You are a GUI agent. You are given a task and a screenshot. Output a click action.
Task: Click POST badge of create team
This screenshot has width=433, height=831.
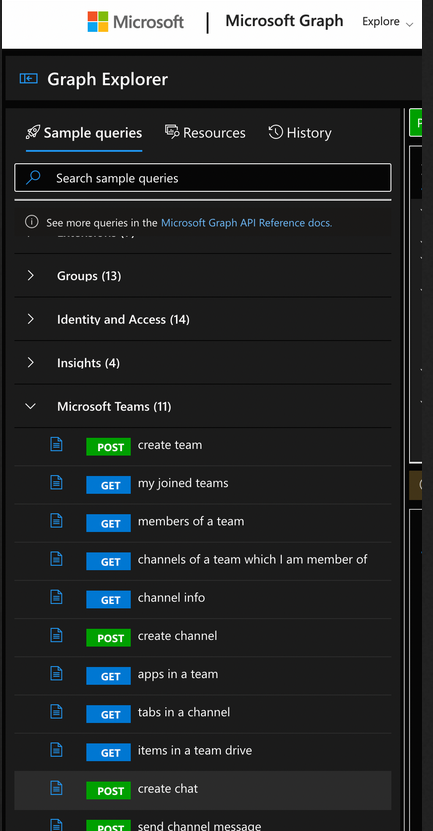[109, 447]
